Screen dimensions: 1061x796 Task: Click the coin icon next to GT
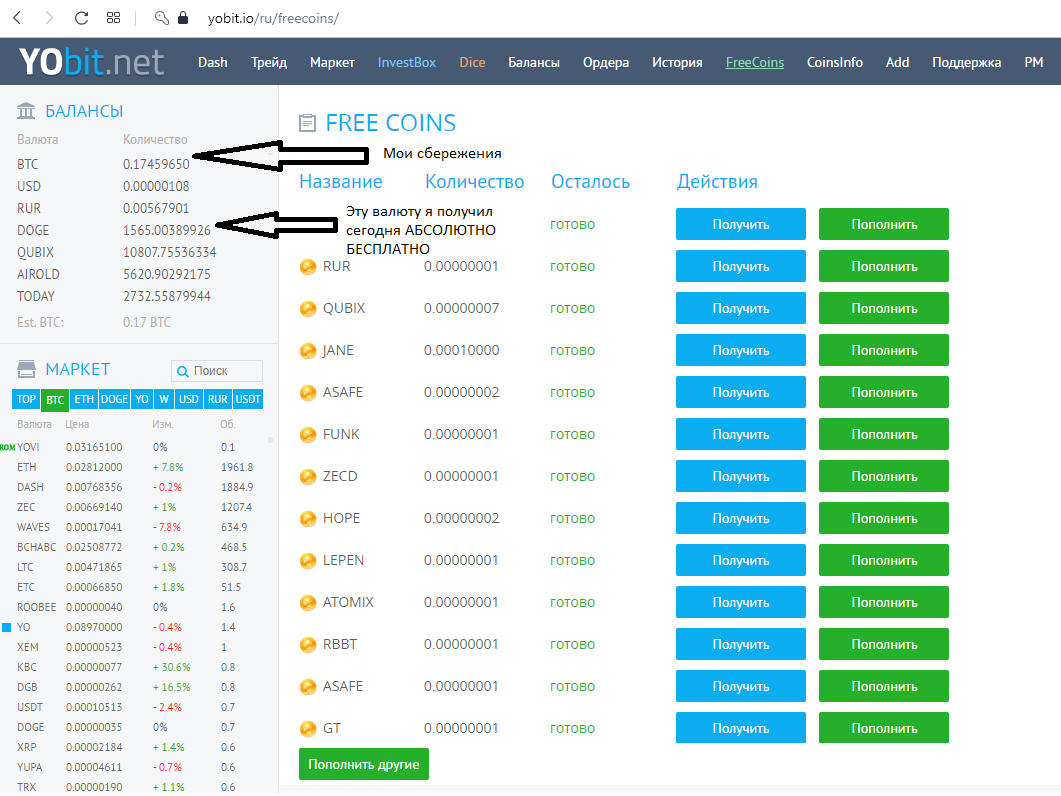pos(308,728)
